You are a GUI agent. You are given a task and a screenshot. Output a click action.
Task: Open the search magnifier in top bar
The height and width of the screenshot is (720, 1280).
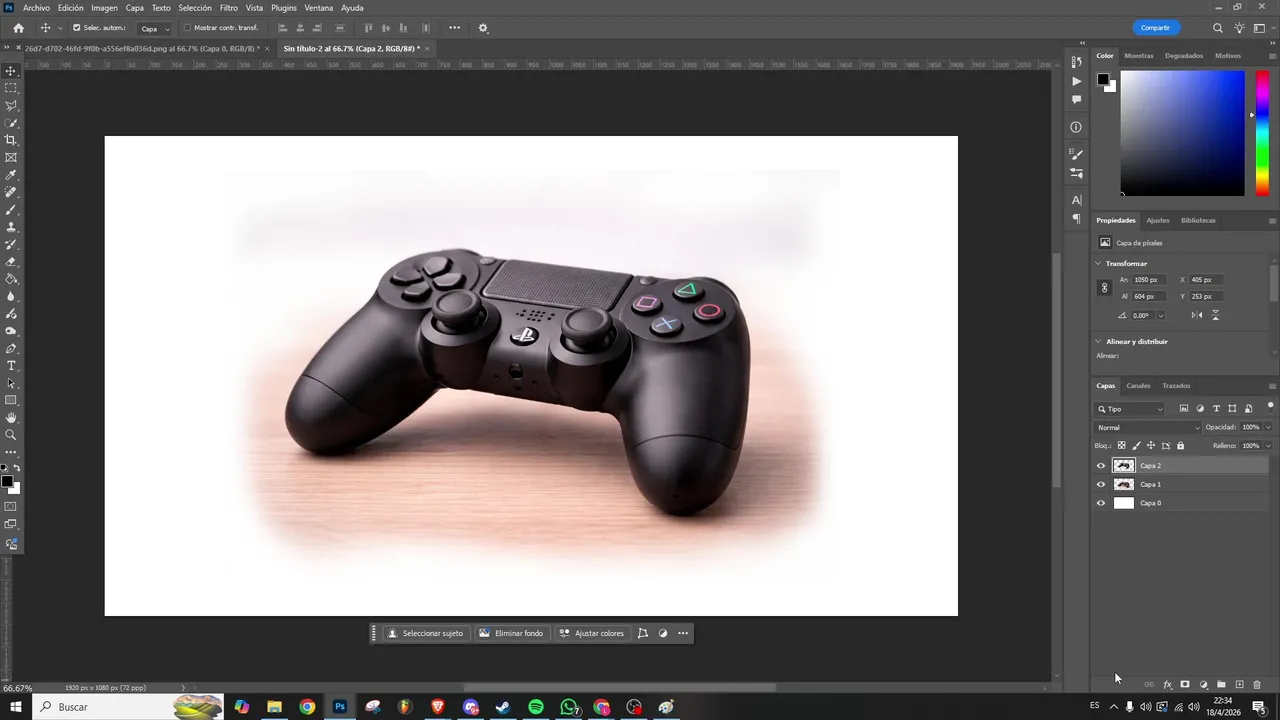coord(1217,28)
